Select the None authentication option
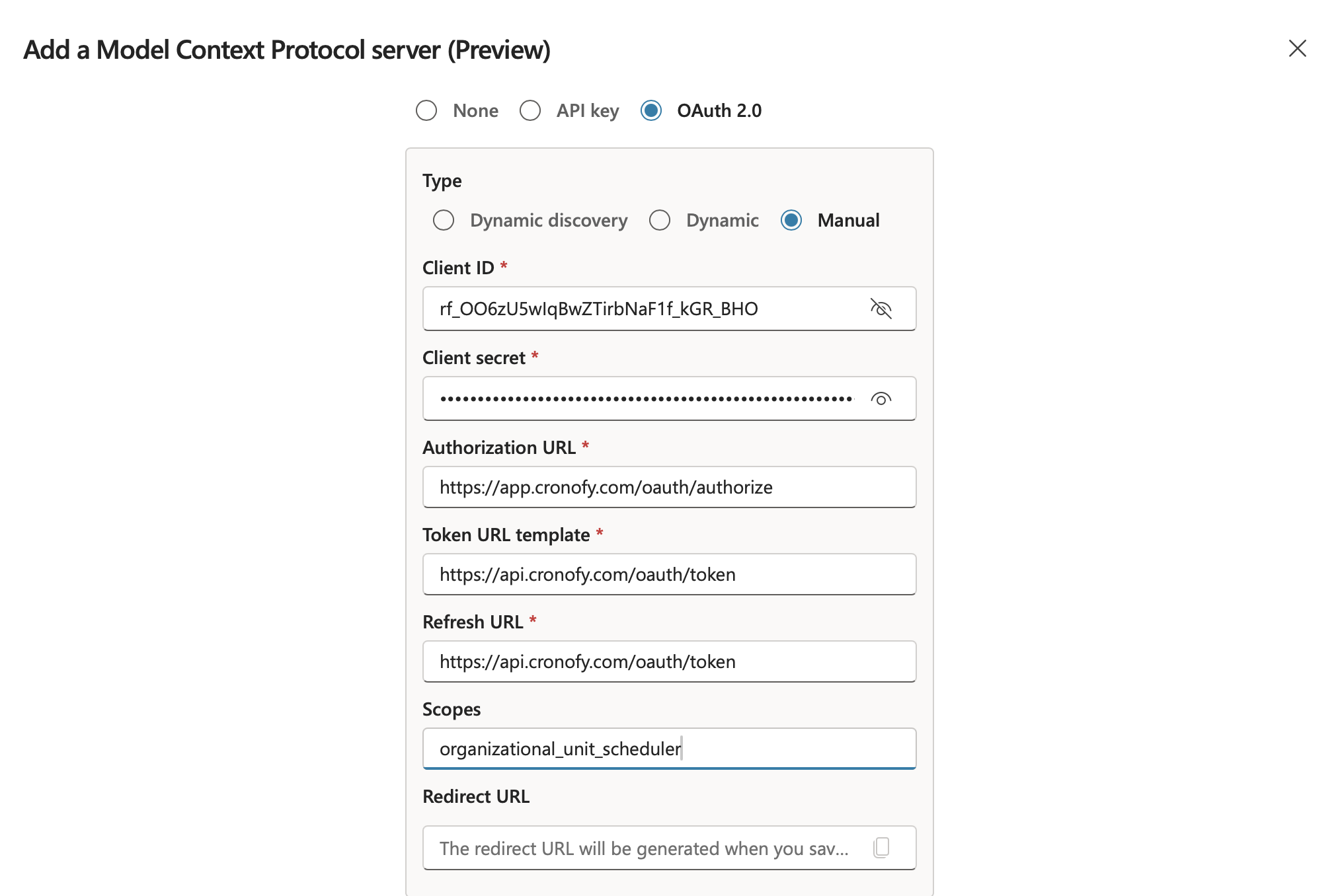The height and width of the screenshot is (896, 1338). 426,110
